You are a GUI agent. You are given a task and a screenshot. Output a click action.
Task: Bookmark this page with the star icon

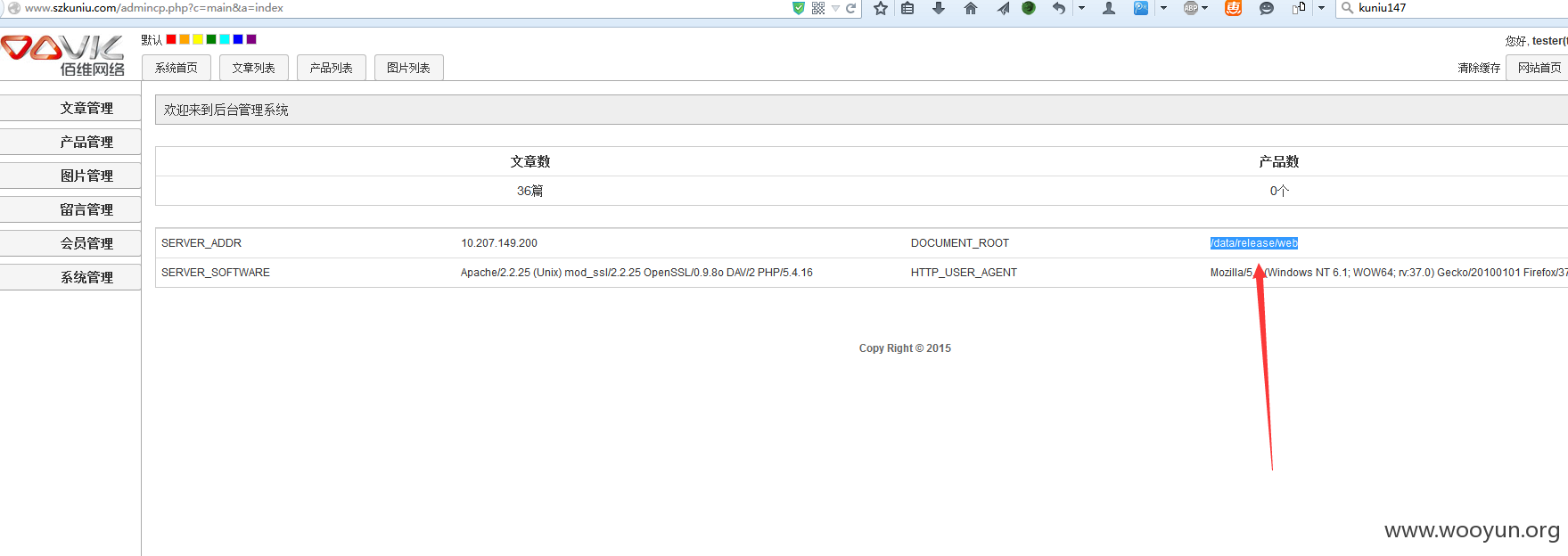pos(881,8)
